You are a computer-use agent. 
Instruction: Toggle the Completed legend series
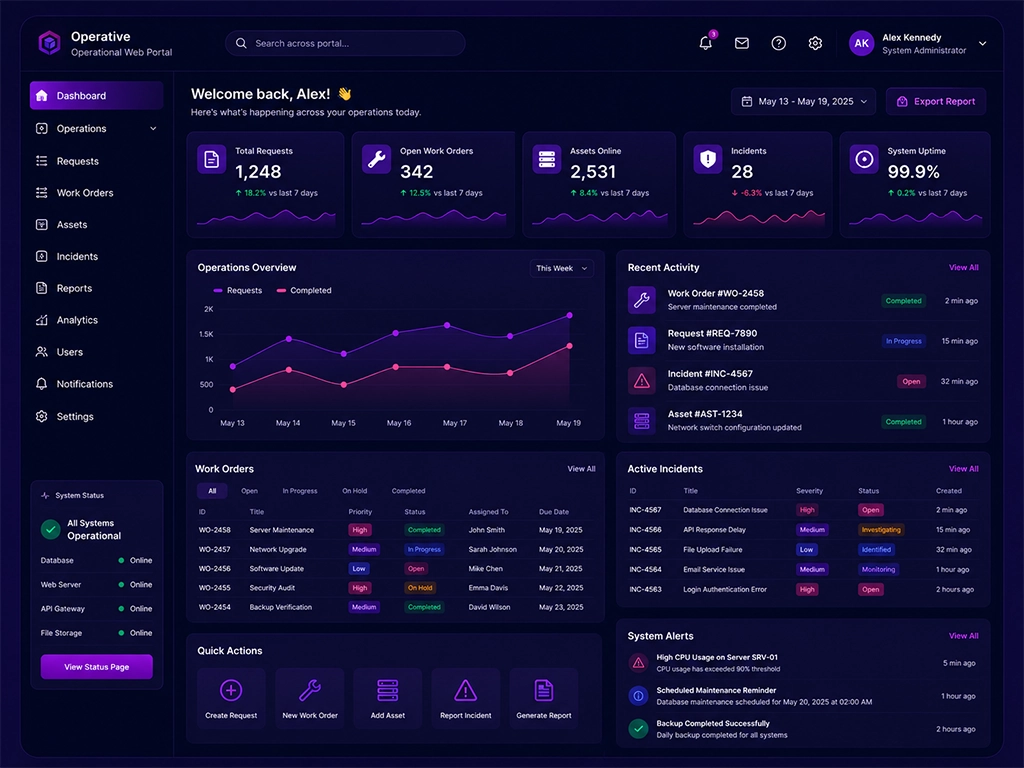coord(304,291)
